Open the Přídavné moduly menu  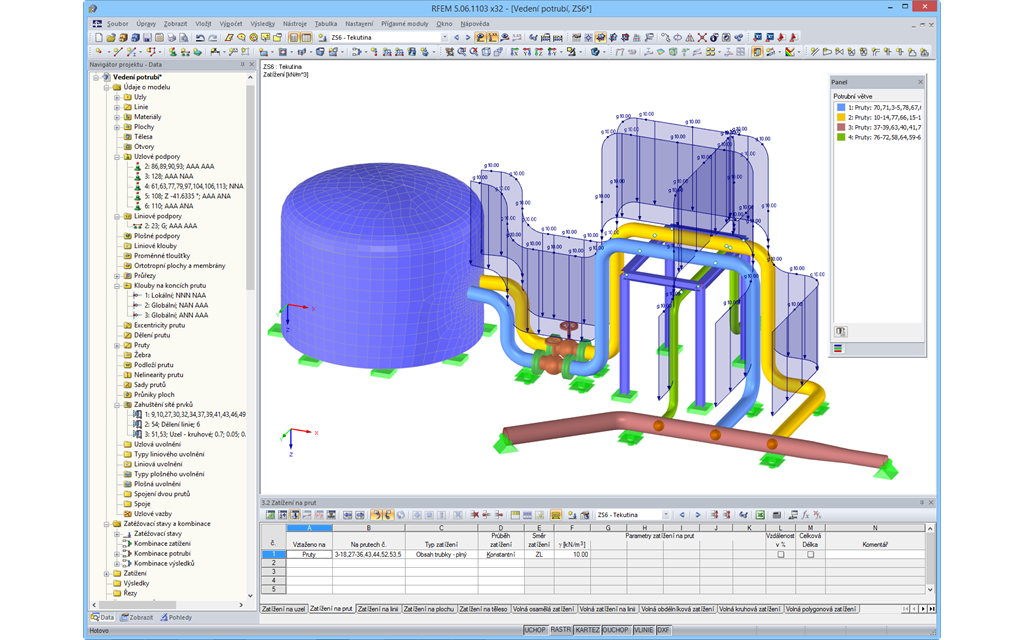404,24
